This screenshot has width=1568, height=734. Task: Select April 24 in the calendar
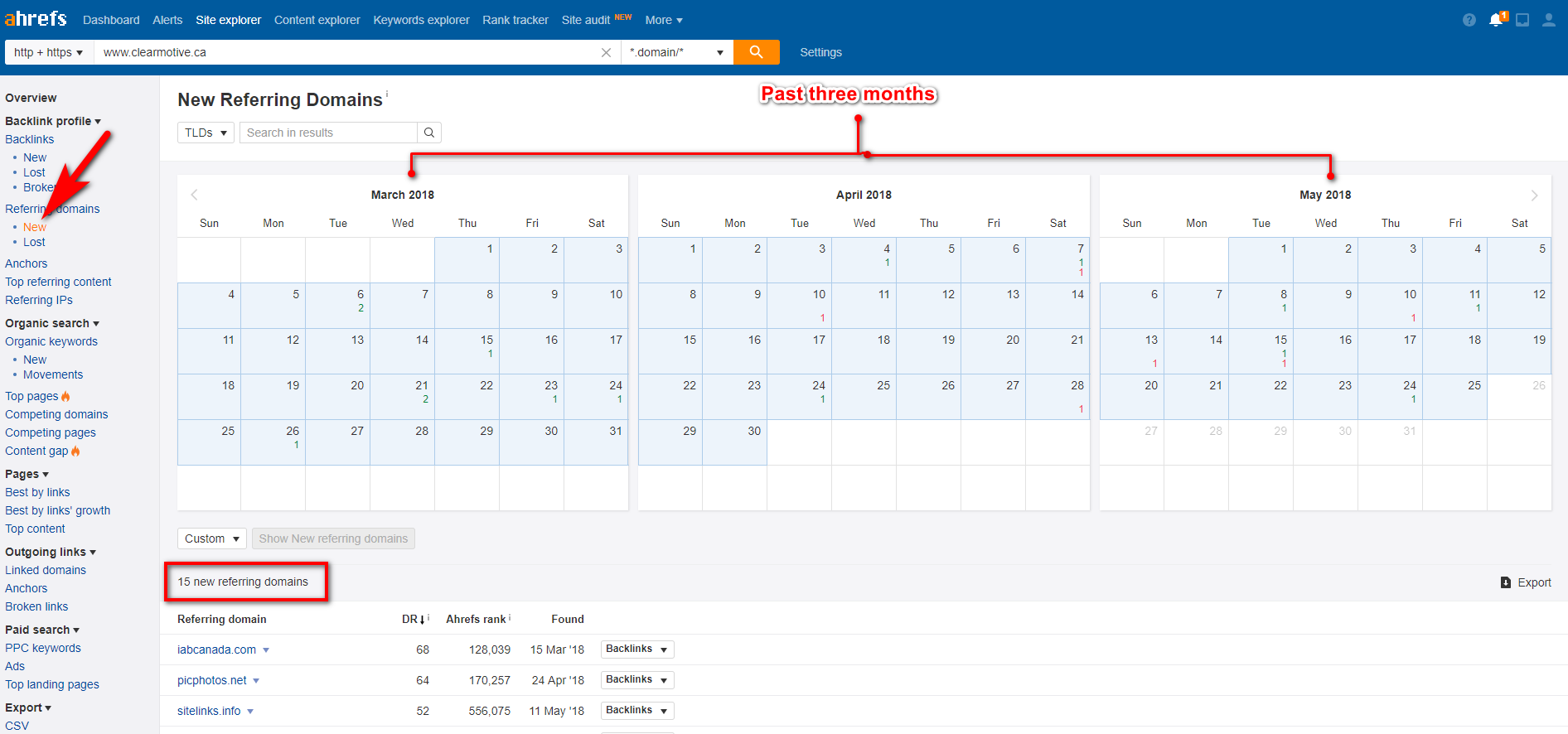click(800, 397)
